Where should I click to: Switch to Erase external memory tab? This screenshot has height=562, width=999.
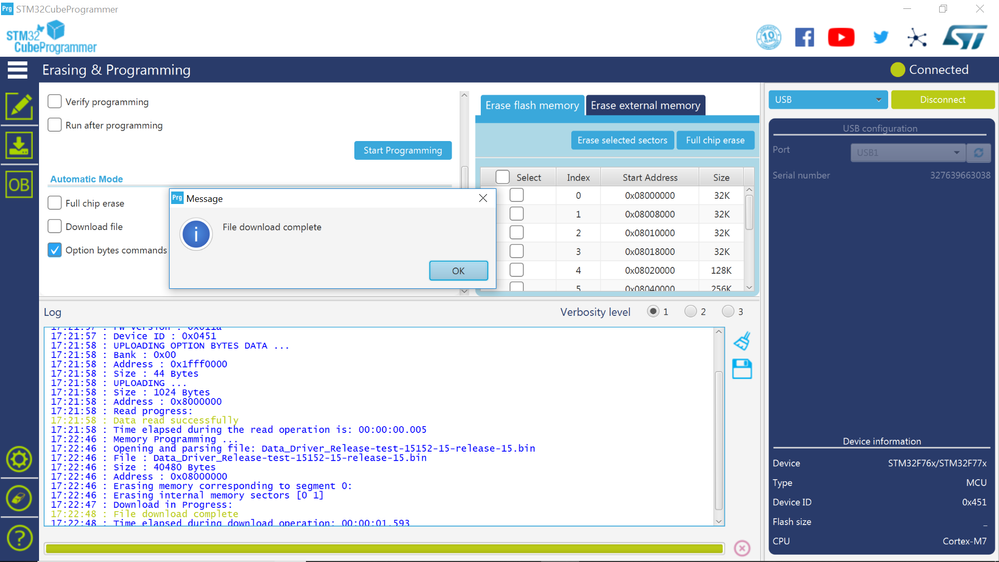point(645,105)
